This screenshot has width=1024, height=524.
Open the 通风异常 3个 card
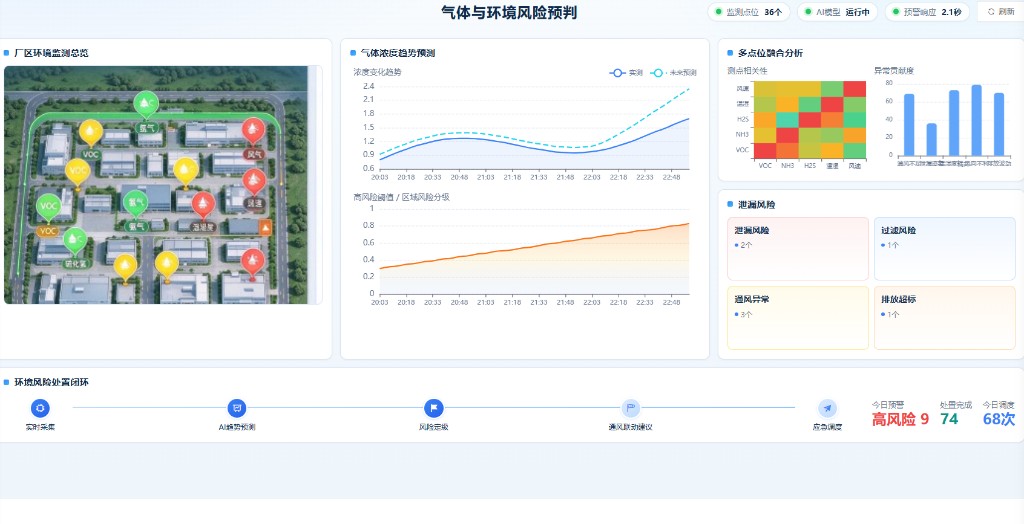point(798,318)
